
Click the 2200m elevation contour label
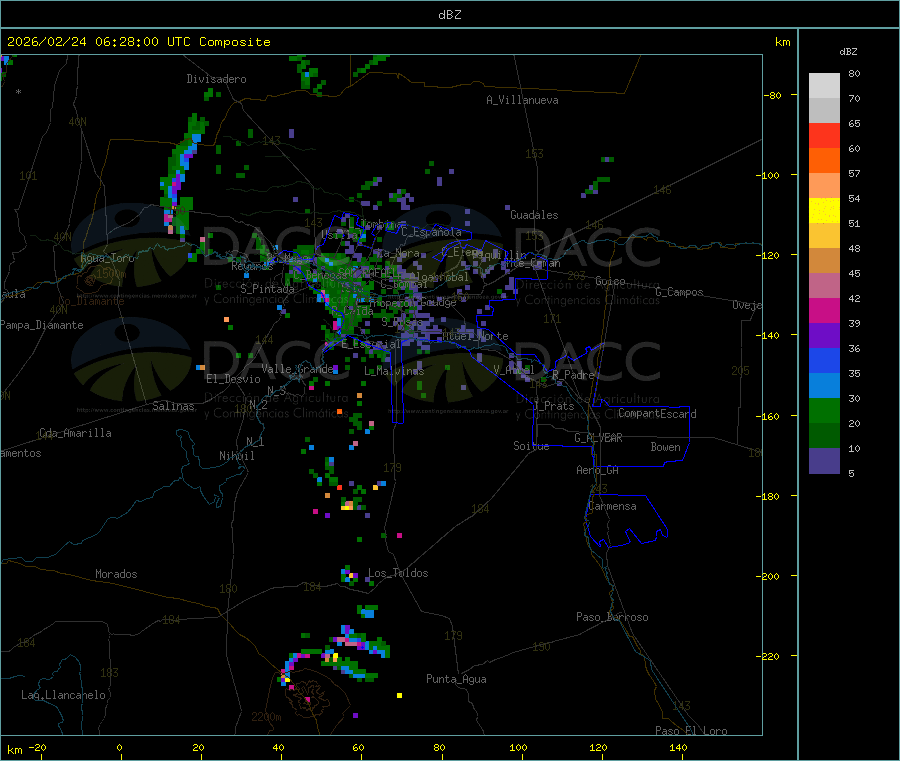266,717
